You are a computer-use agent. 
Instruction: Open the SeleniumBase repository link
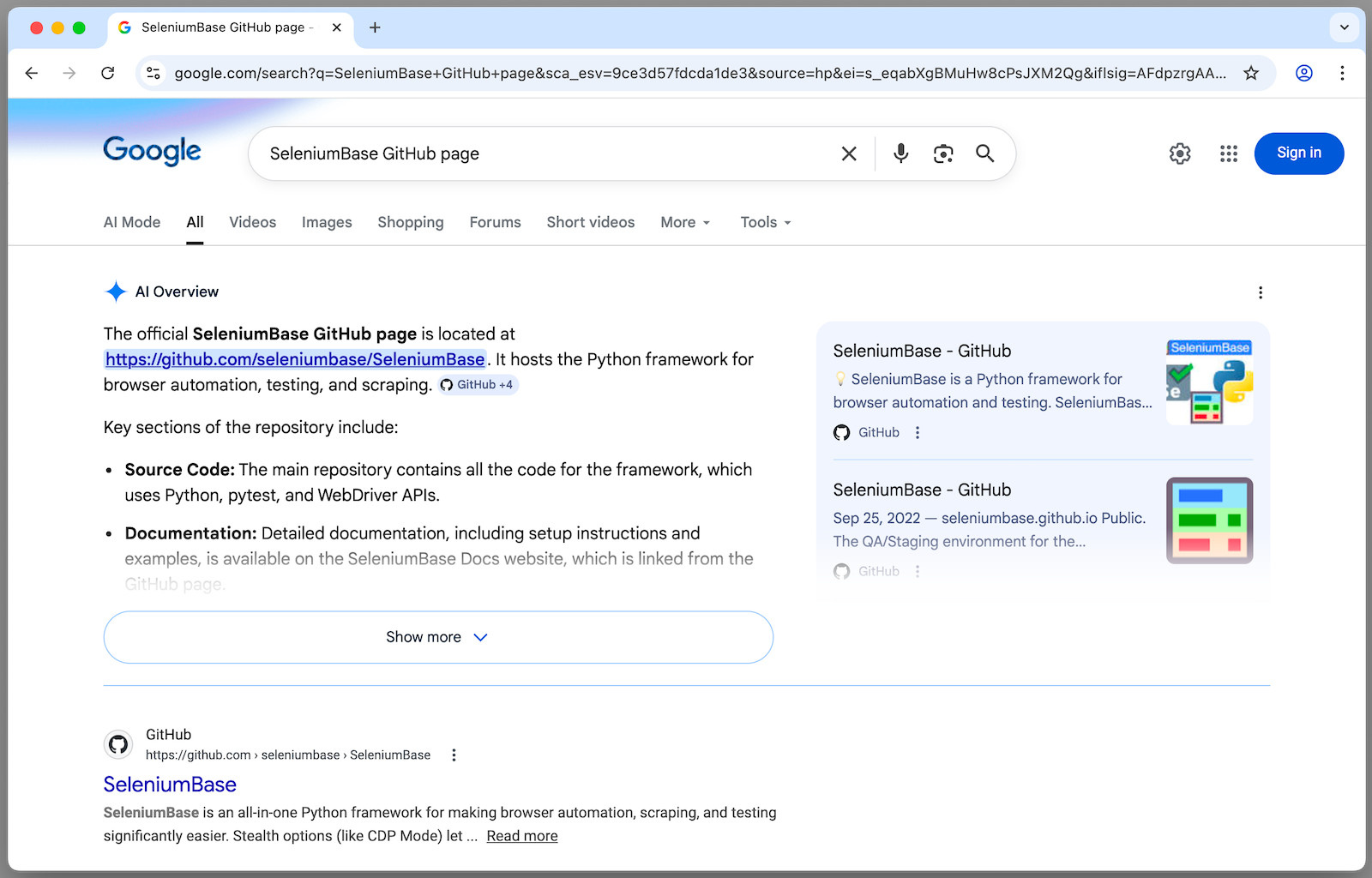point(294,359)
